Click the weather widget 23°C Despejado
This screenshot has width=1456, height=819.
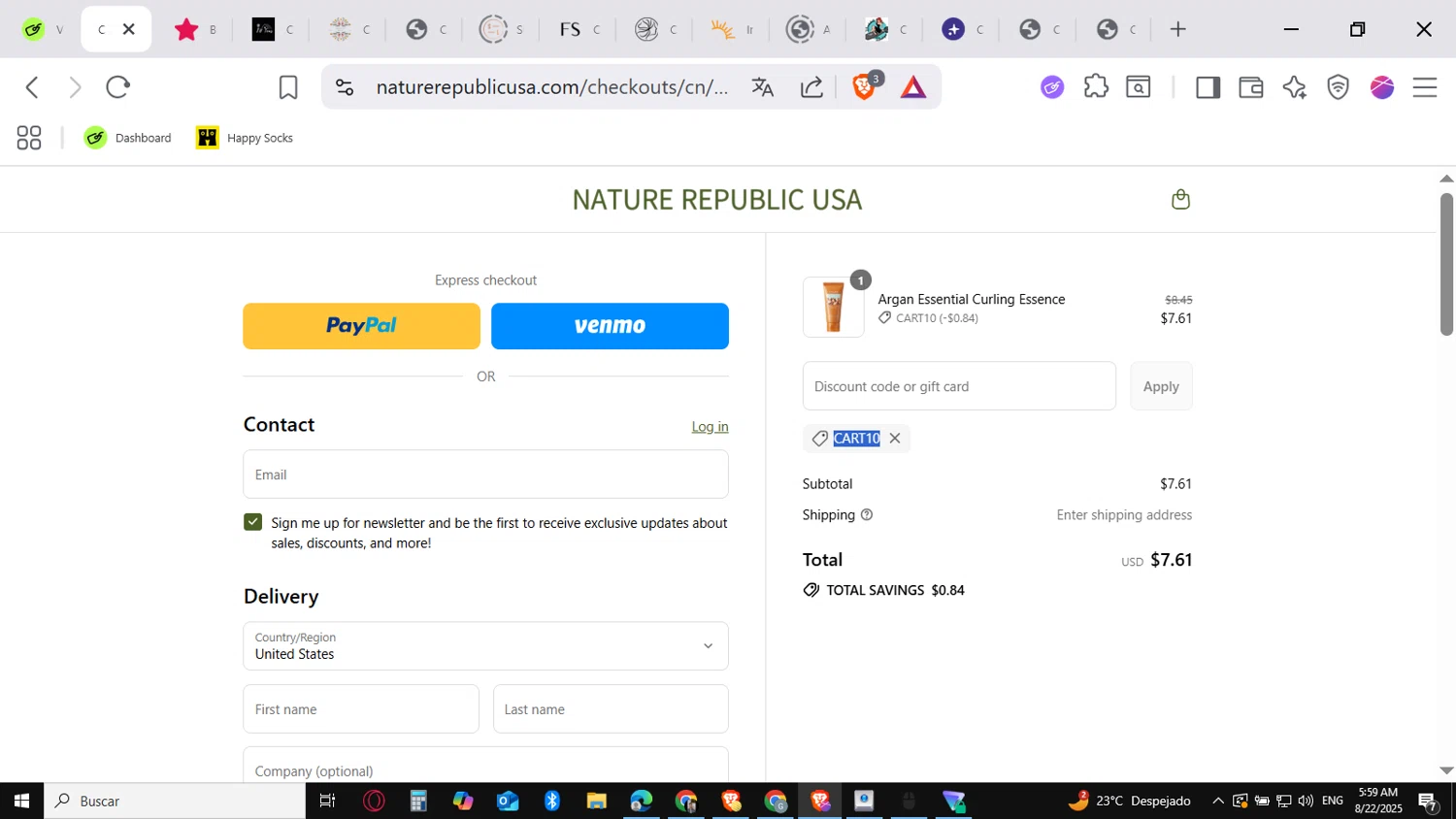click(x=1130, y=801)
